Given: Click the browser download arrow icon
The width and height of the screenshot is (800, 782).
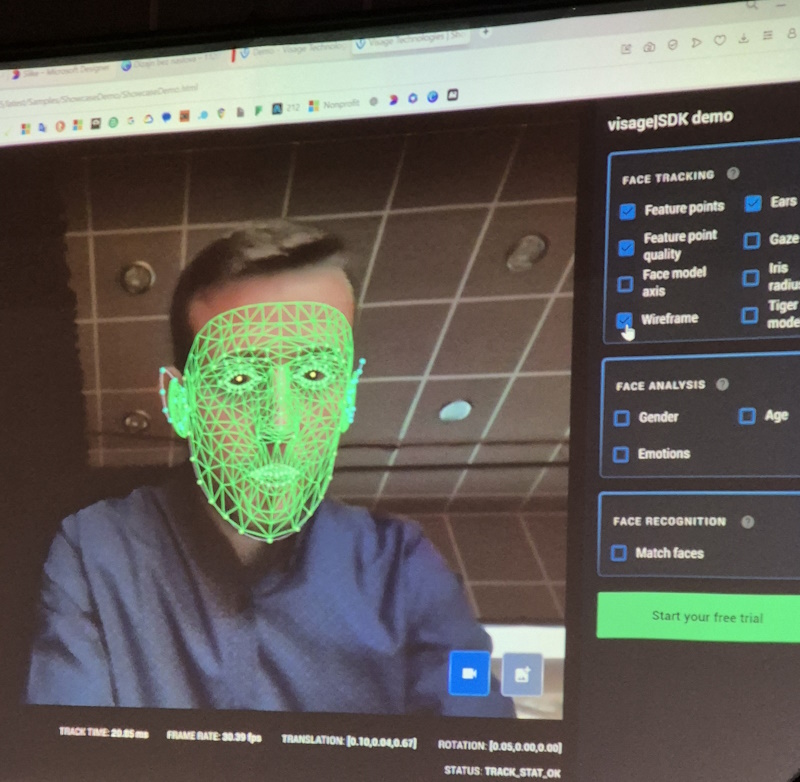Looking at the screenshot, I should pyautogui.click(x=743, y=40).
